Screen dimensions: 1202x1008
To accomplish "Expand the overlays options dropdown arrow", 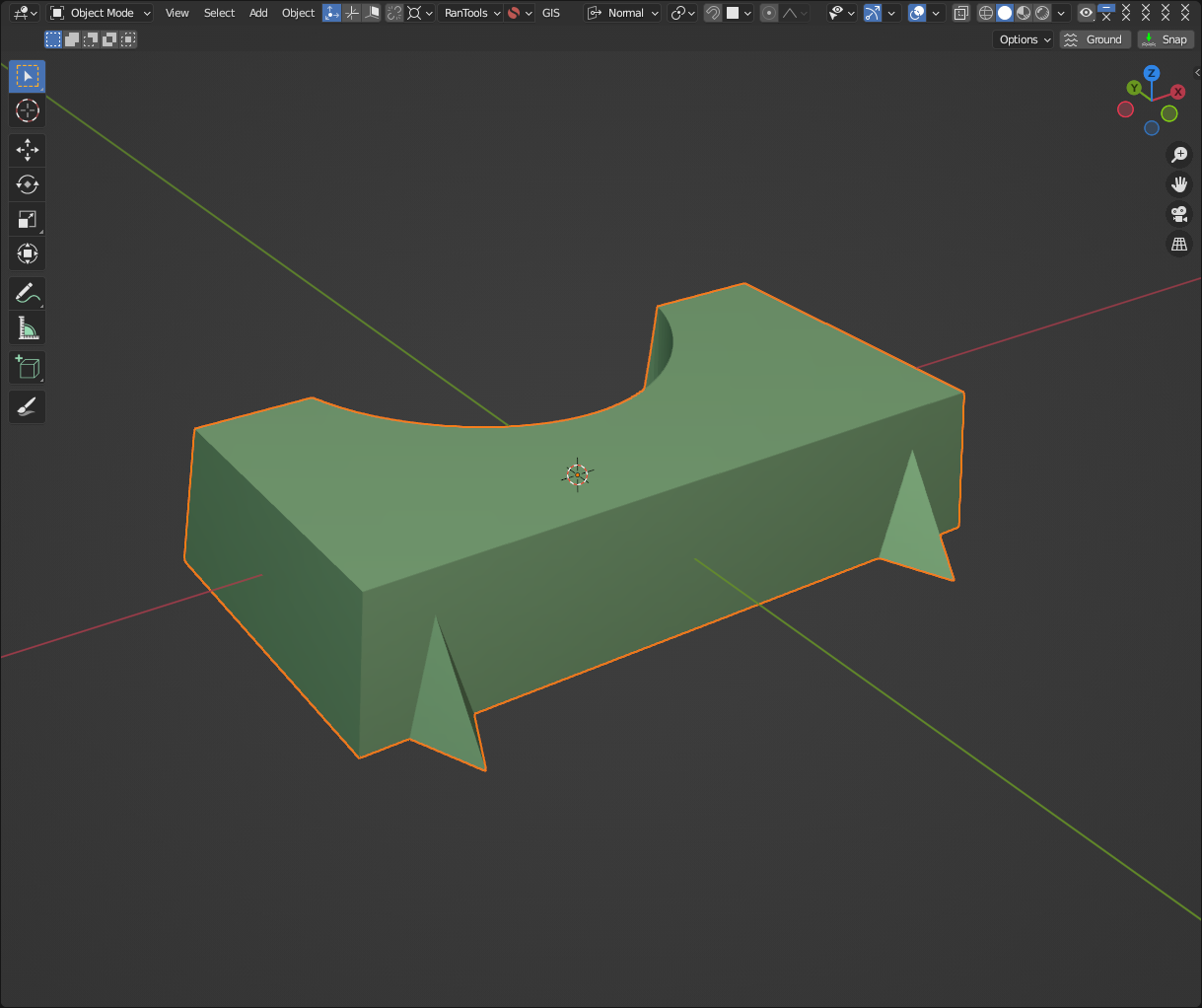I will coord(936,13).
